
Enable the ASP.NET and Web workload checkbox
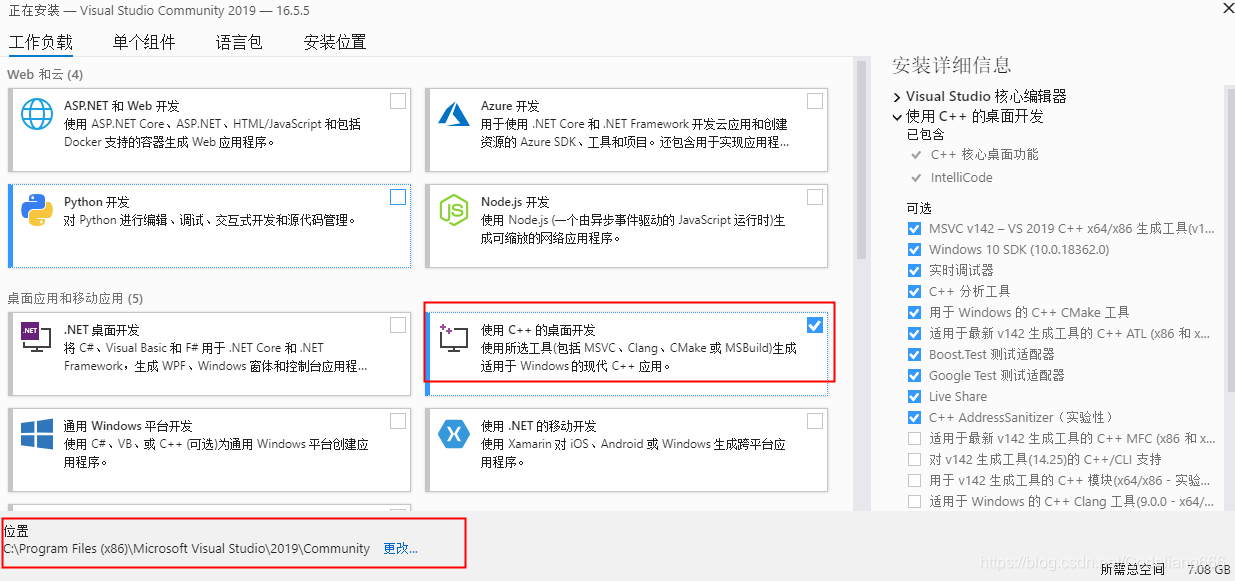click(x=398, y=101)
